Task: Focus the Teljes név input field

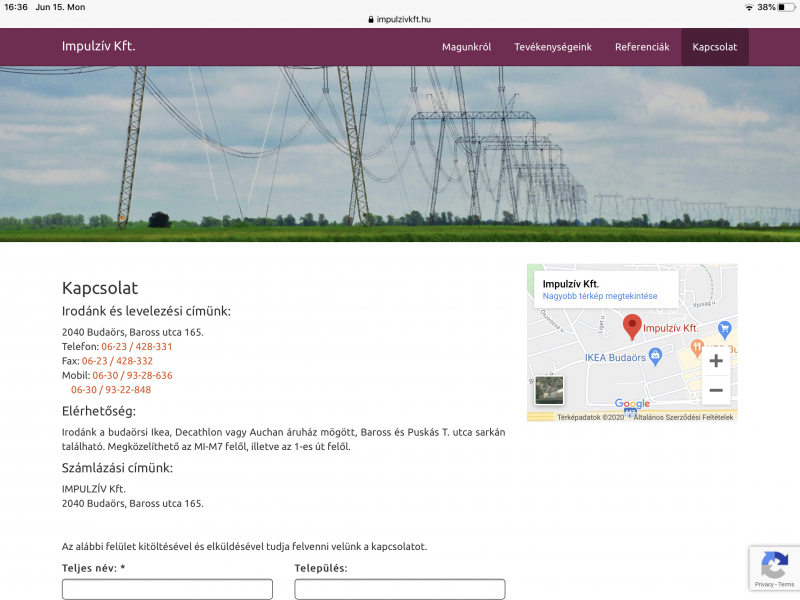Action: 167,589
